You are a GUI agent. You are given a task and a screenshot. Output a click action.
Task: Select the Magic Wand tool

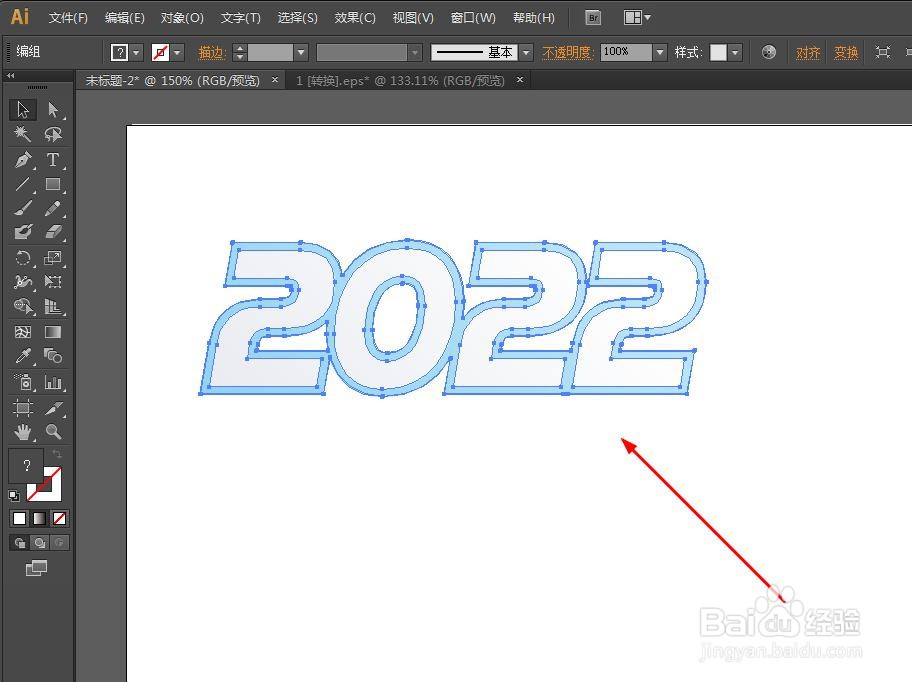coord(23,134)
